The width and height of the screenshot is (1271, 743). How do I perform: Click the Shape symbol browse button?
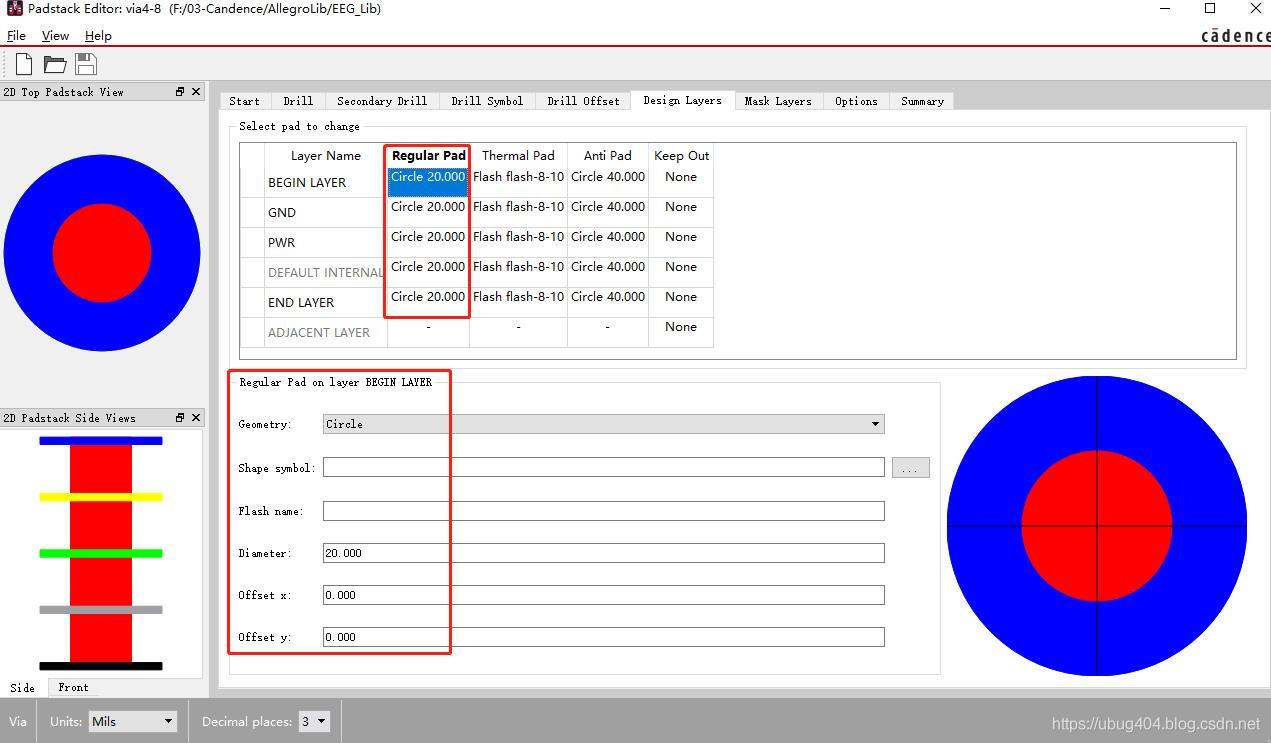pyautogui.click(x=910, y=468)
